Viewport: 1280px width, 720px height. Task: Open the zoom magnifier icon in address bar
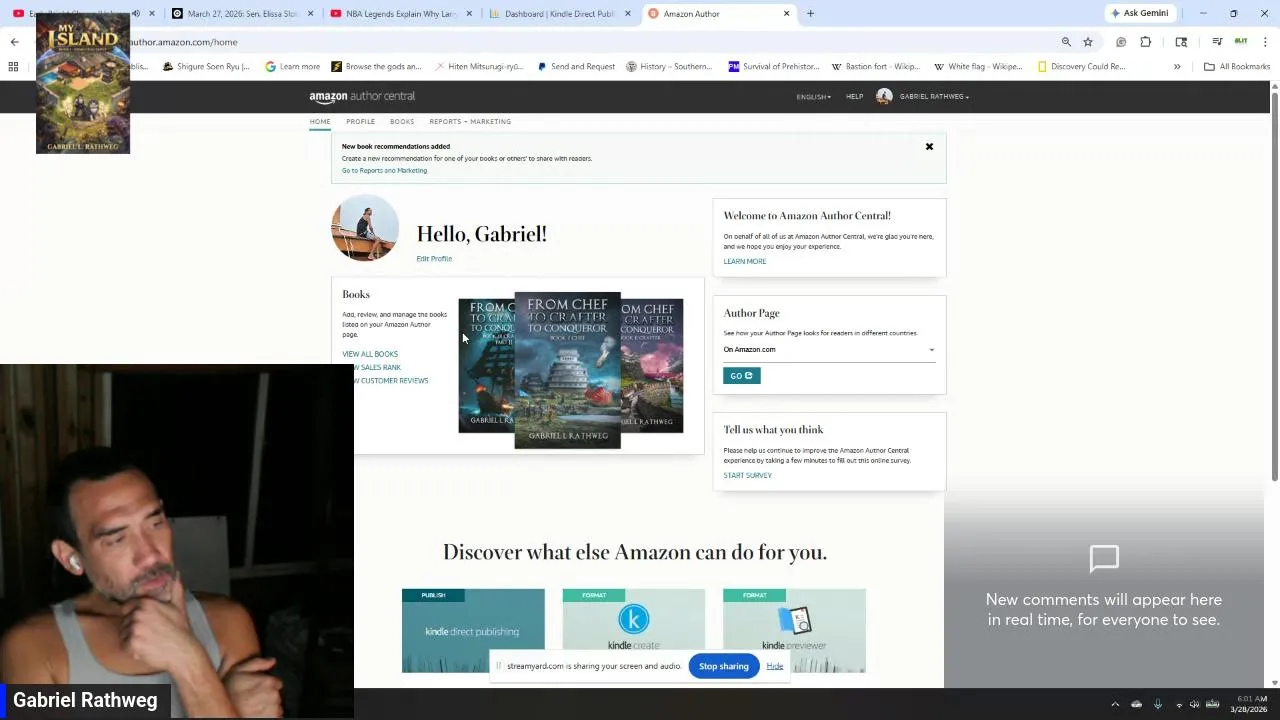[1066, 42]
